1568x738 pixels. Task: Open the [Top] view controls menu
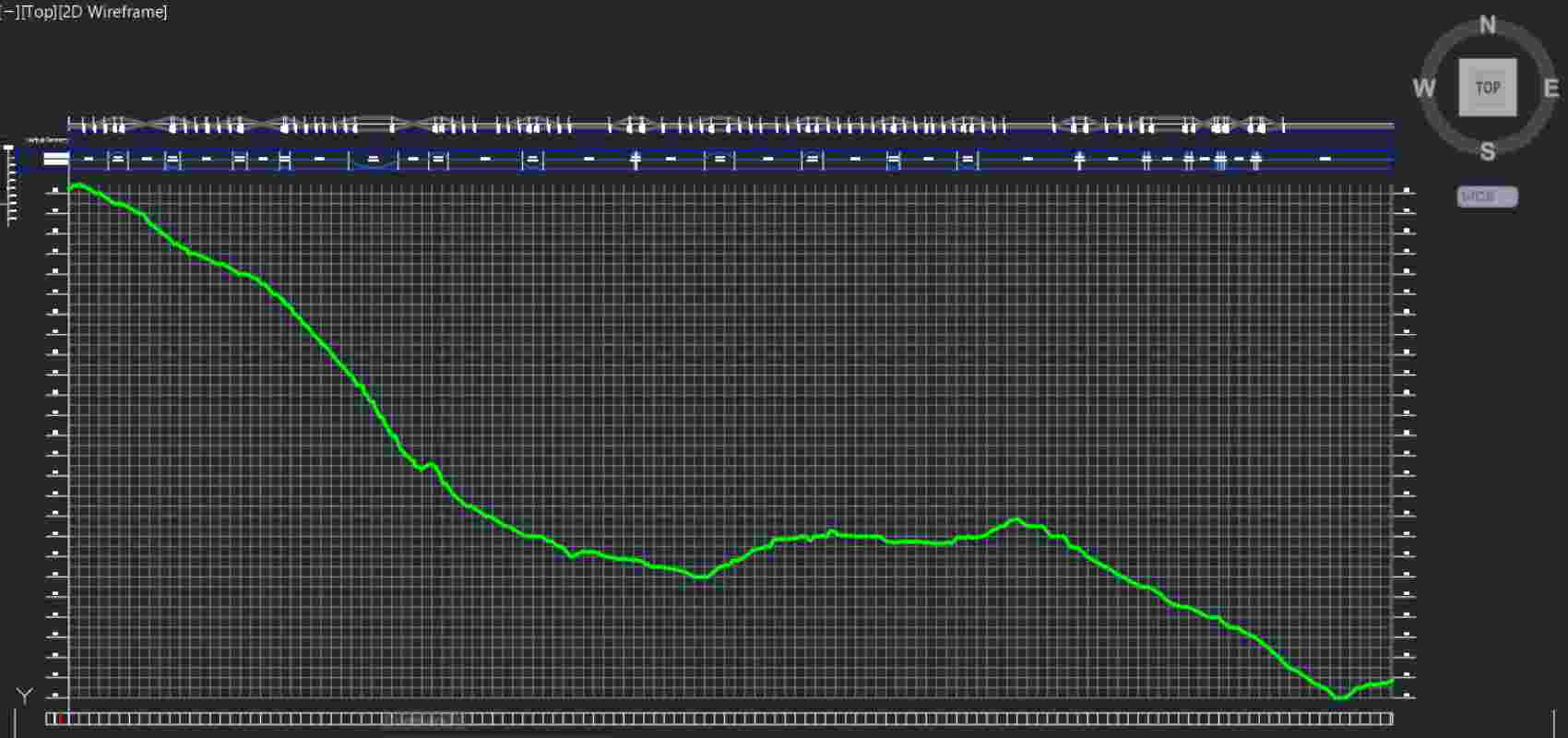(39, 12)
